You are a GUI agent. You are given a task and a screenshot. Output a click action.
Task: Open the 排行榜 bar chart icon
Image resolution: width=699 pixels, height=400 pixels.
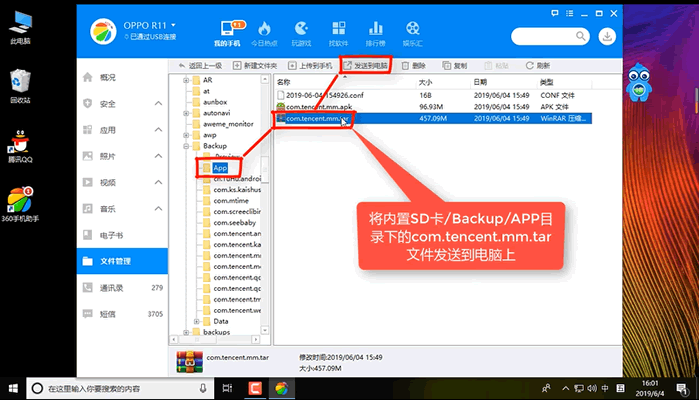click(x=375, y=29)
